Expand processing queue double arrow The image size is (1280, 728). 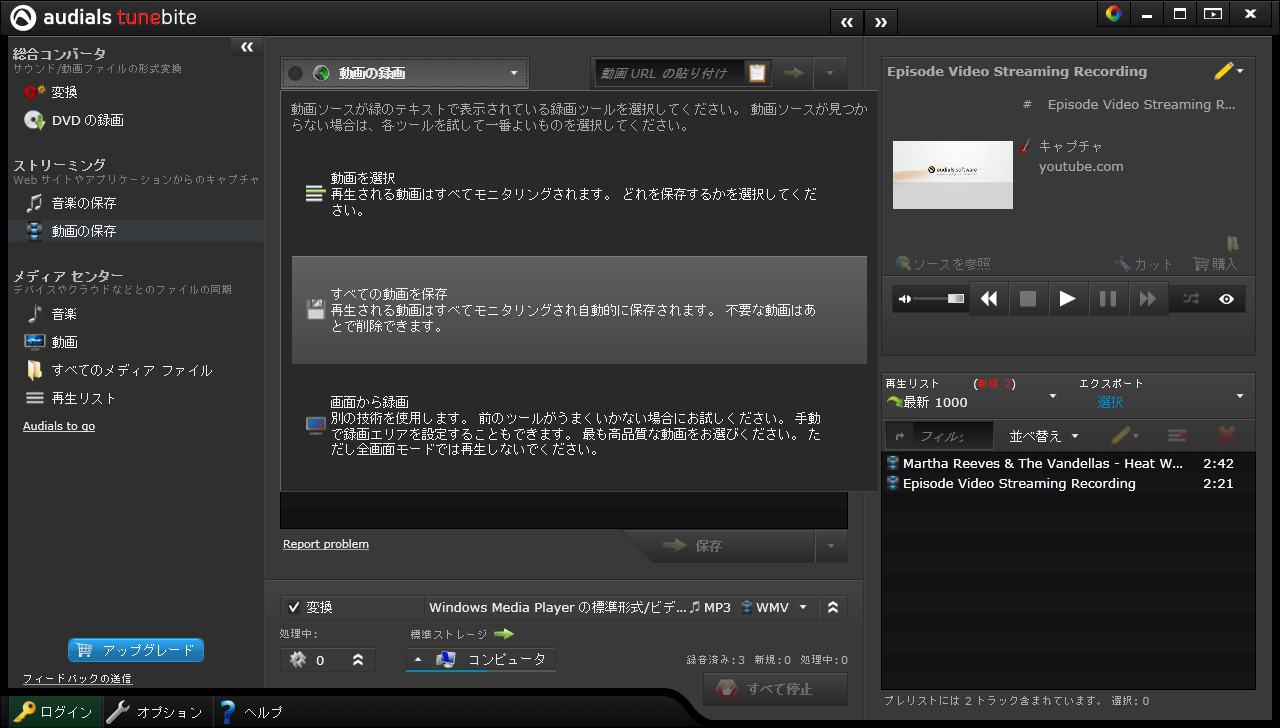(358, 660)
